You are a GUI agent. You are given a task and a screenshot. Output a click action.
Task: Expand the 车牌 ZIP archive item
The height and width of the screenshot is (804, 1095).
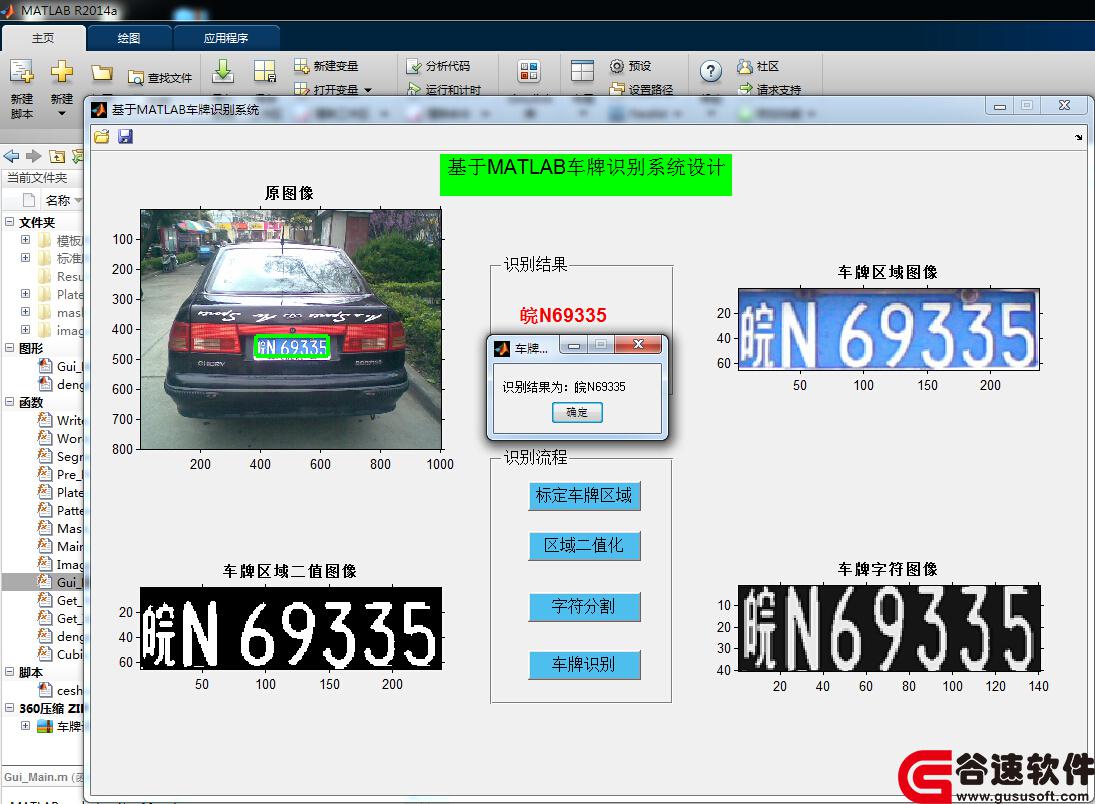pos(26,726)
